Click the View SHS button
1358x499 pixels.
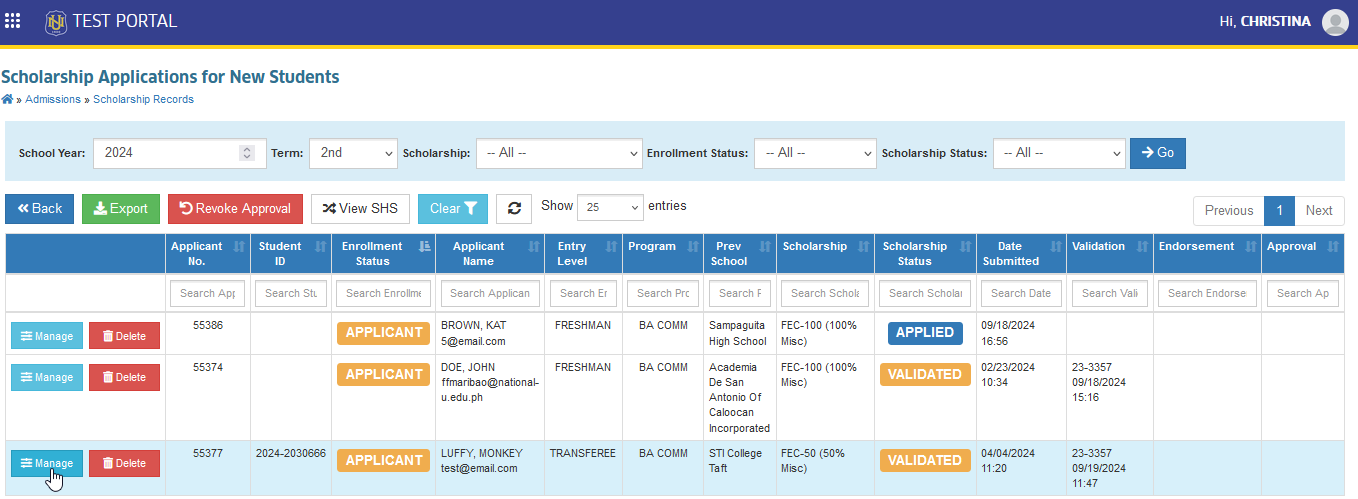point(360,209)
